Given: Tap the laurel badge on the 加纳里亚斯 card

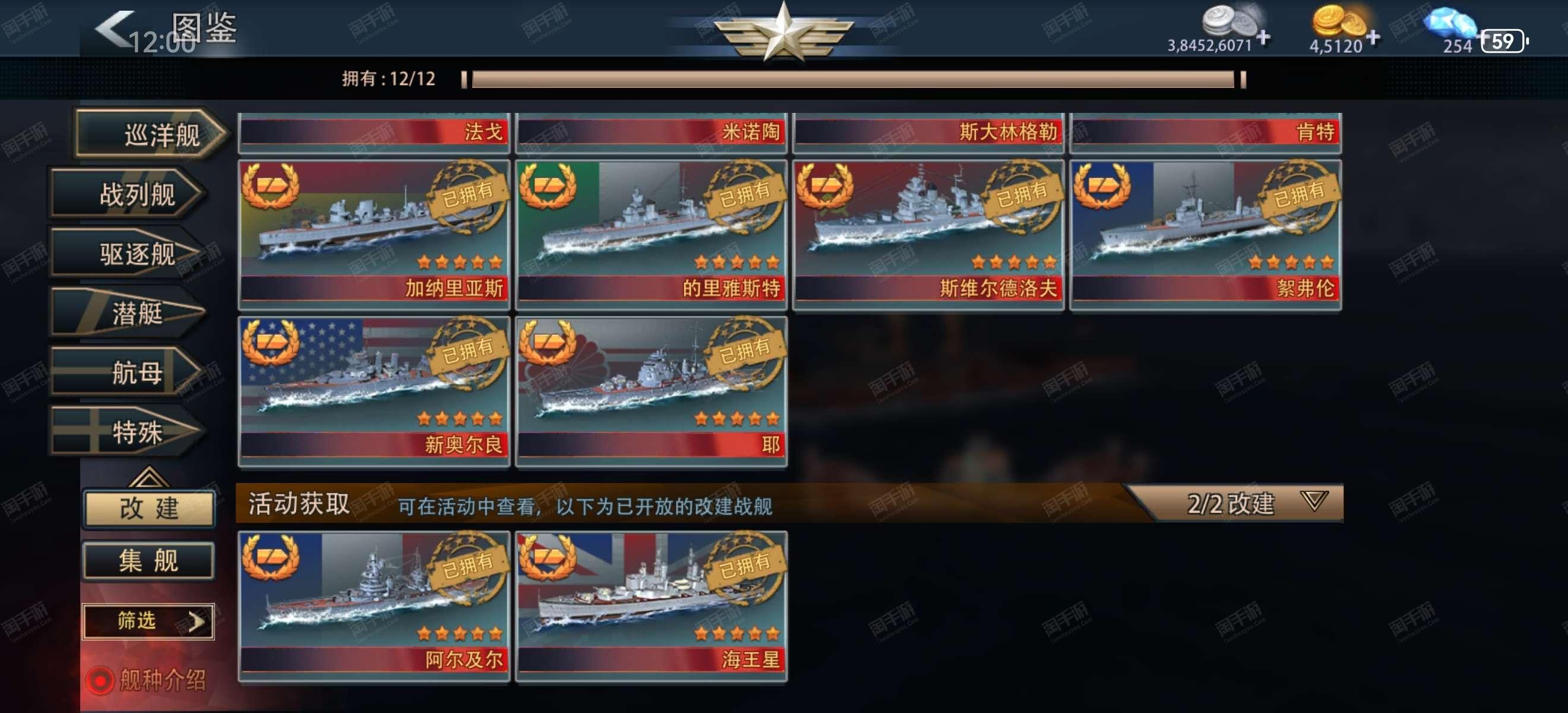Looking at the screenshot, I should (271, 186).
